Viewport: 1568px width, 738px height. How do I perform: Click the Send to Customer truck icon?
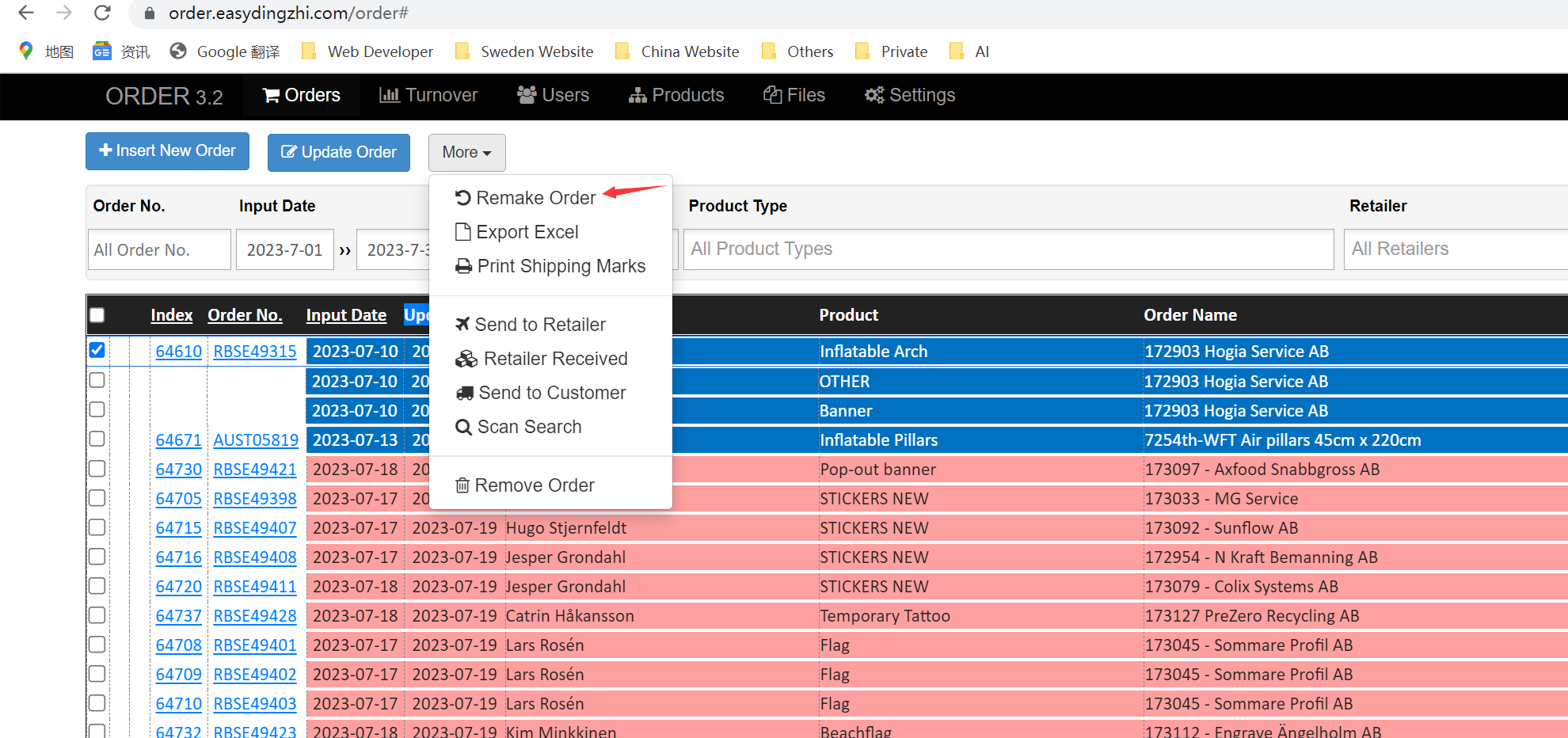pyautogui.click(x=465, y=394)
